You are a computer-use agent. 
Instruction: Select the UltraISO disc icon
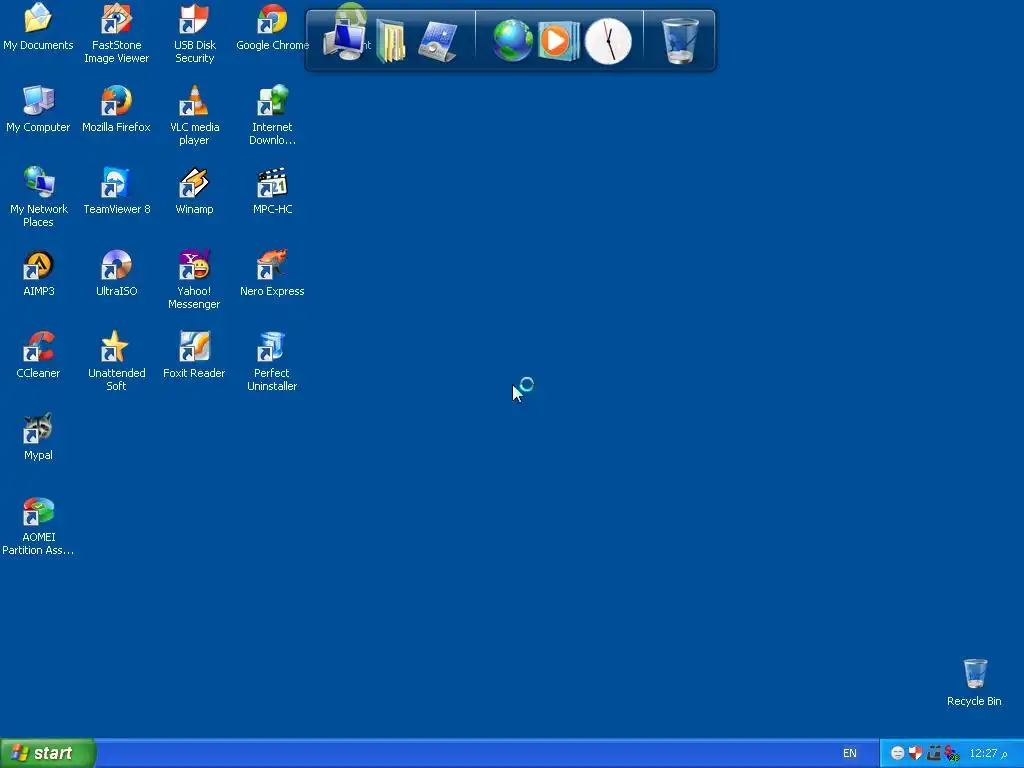116,265
